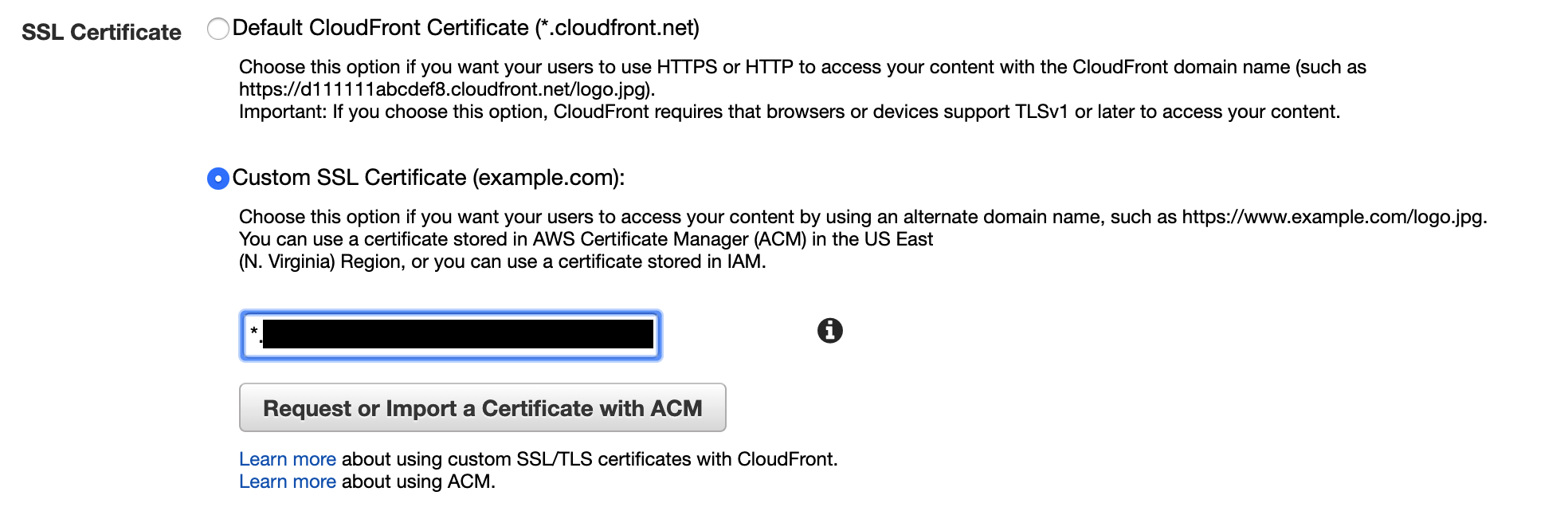Viewport: 1568px width, 515px height.
Task: Click the https://www.example.com/logo.jpg example text
Action: tap(1335, 217)
